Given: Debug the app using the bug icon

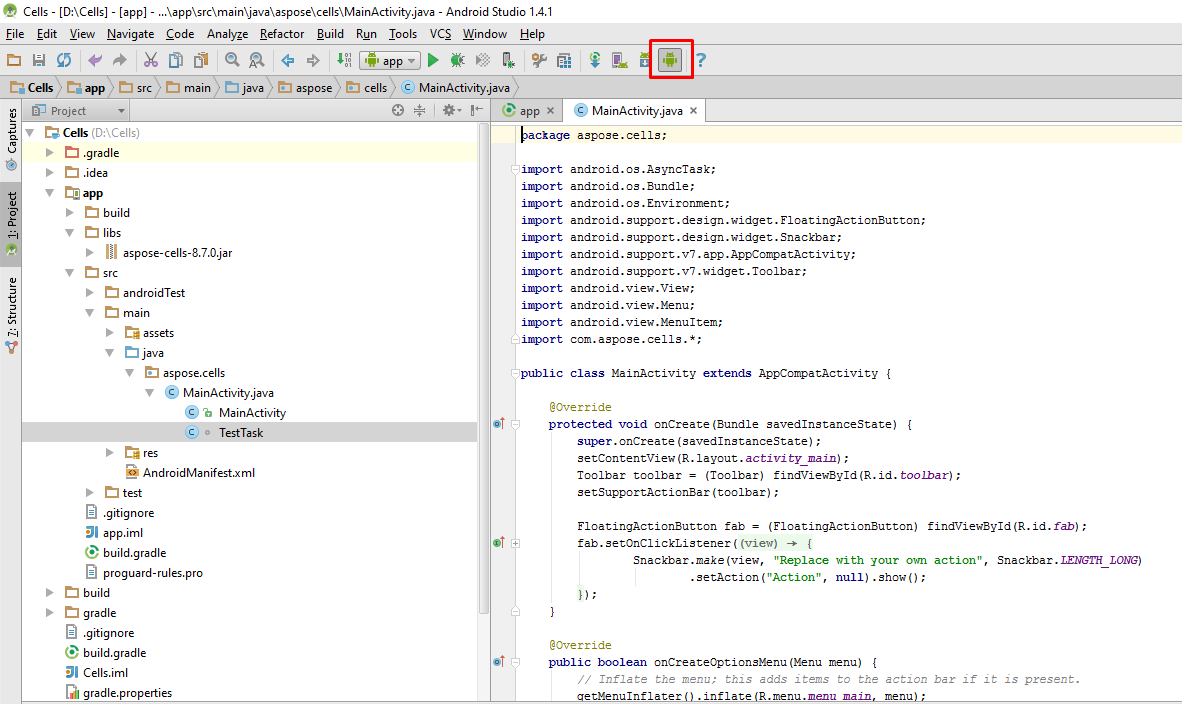Looking at the screenshot, I should [457, 60].
